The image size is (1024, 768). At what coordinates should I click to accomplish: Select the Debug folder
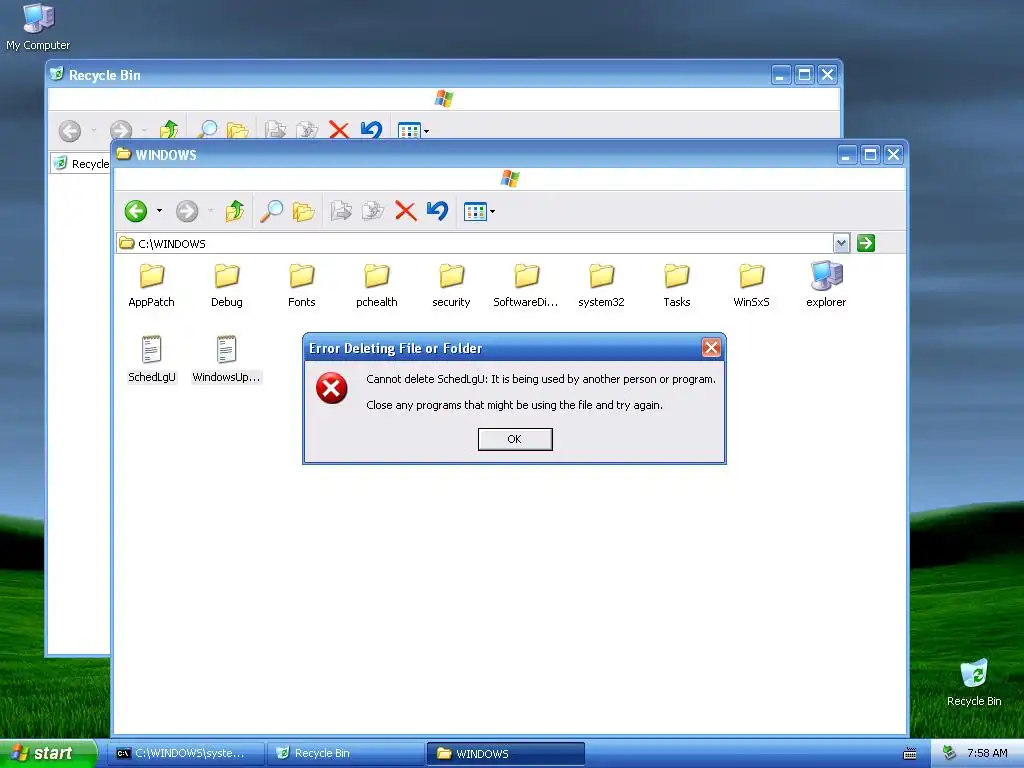(x=227, y=285)
